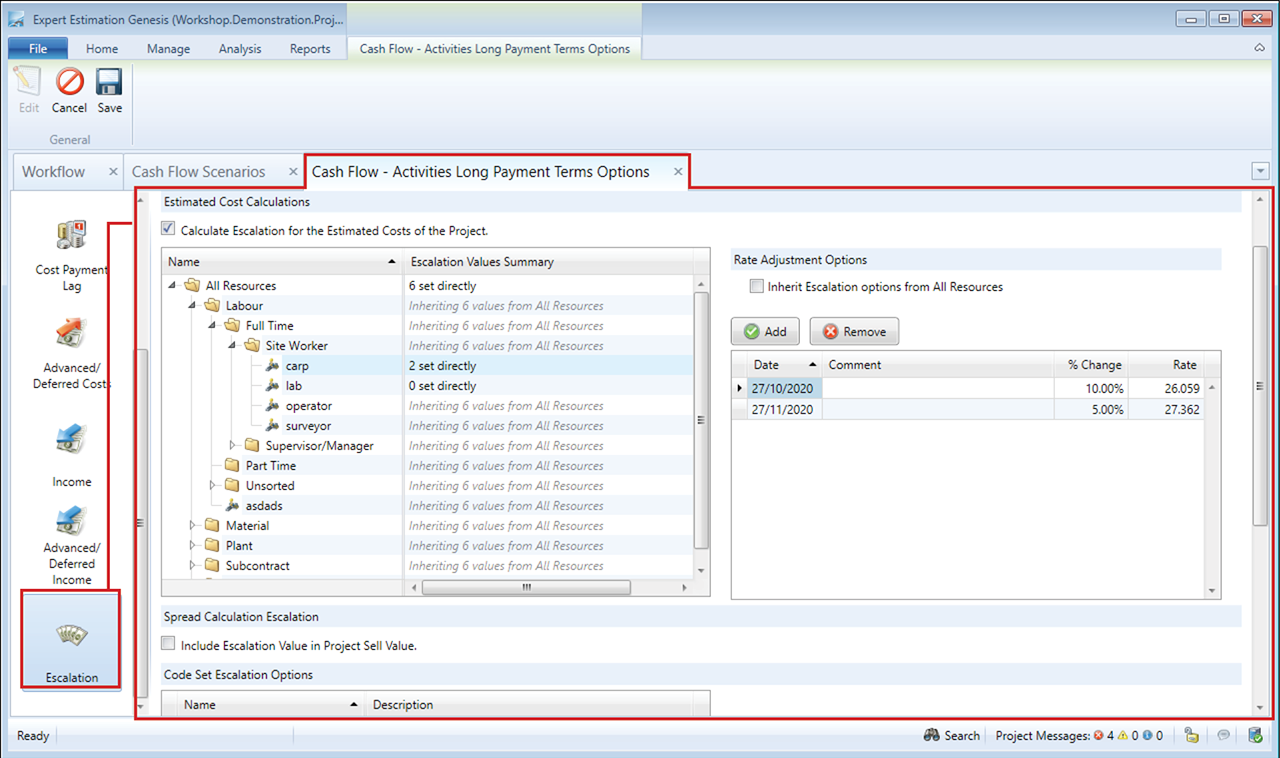Image resolution: width=1280 pixels, height=758 pixels.
Task: Check Include Escalation Value in Project Sell Value
Action: coord(168,645)
